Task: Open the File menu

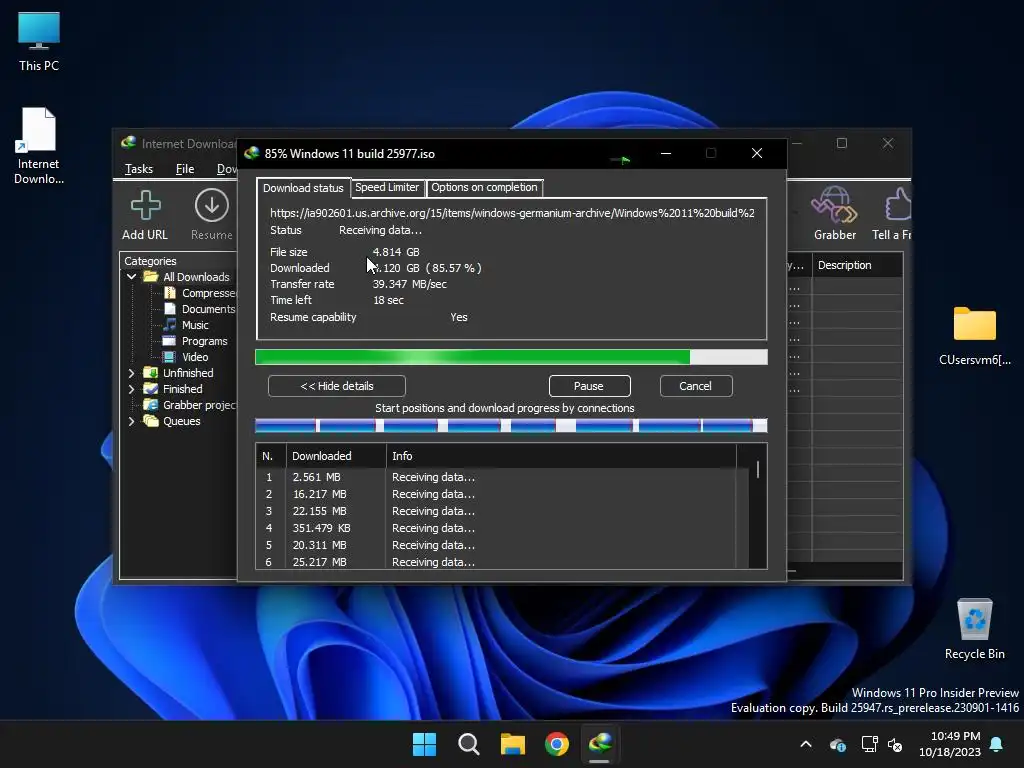Action: (x=185, y=169)
